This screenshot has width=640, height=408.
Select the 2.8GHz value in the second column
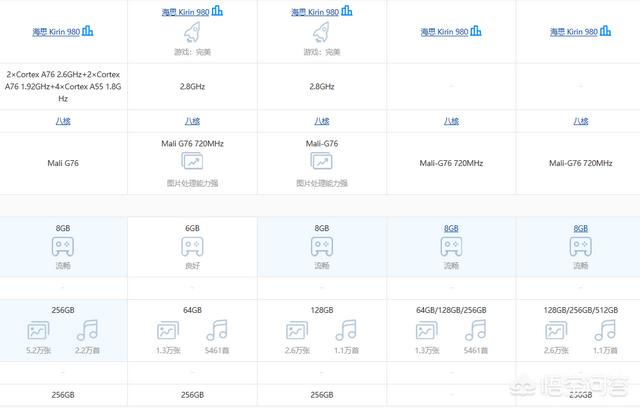pyautogui.click(x=192, y=86)
